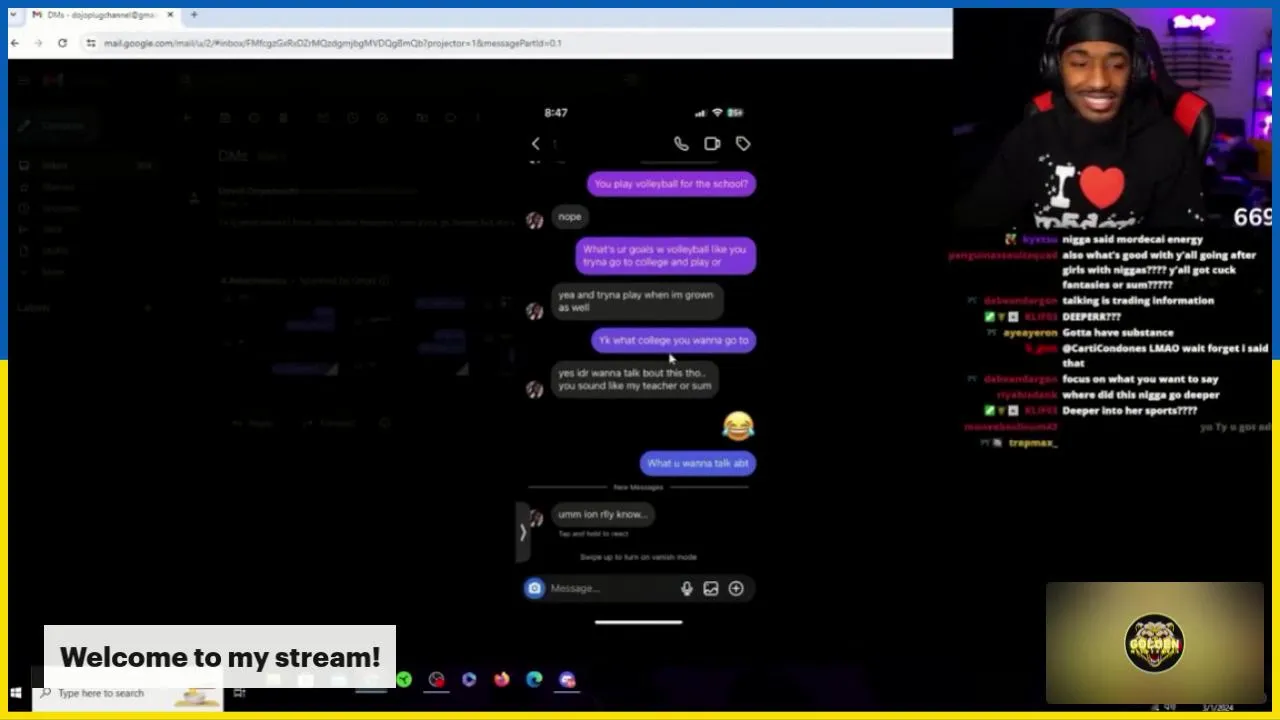Expand the side arrow beside last message
The image size is (1280, 720).
522,532
